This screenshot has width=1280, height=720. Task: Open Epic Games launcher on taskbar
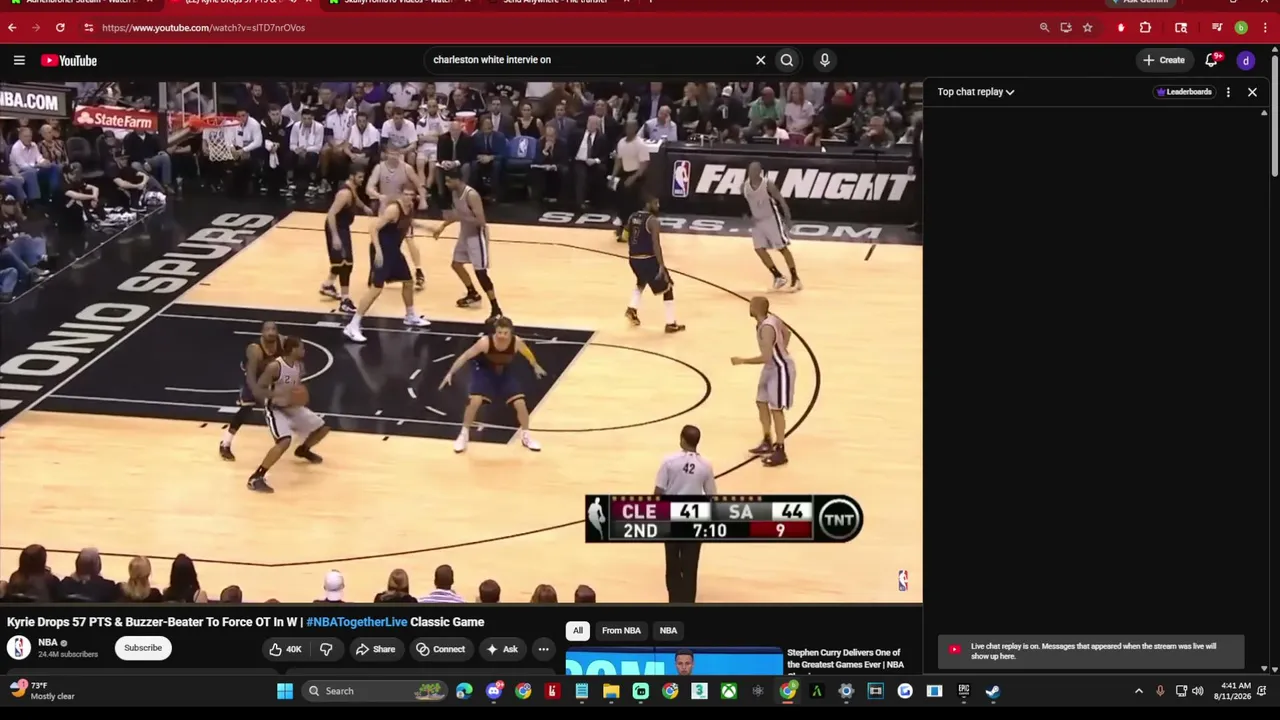click(x=963, y=691)
